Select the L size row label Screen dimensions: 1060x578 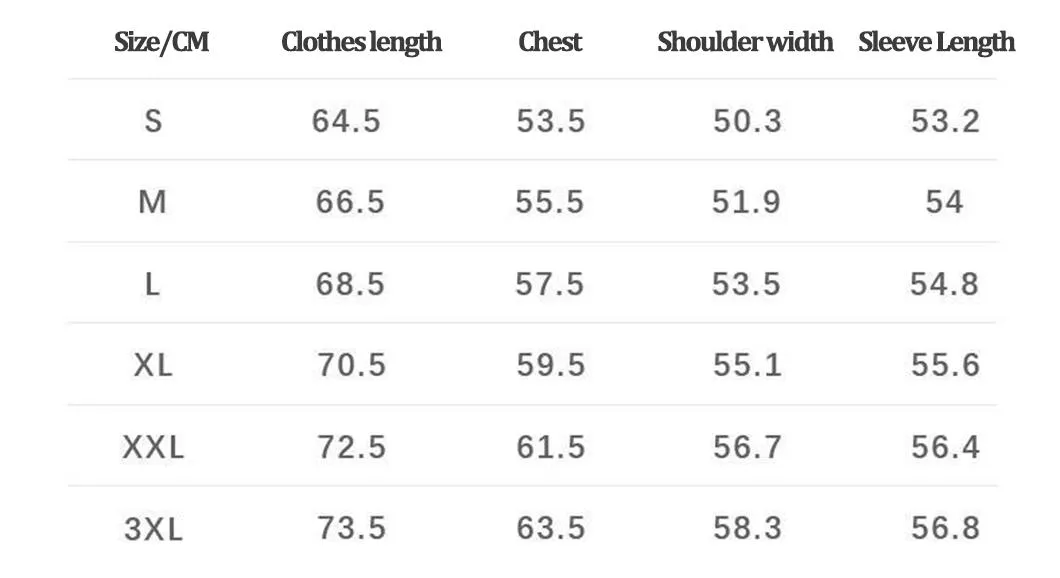152,285
